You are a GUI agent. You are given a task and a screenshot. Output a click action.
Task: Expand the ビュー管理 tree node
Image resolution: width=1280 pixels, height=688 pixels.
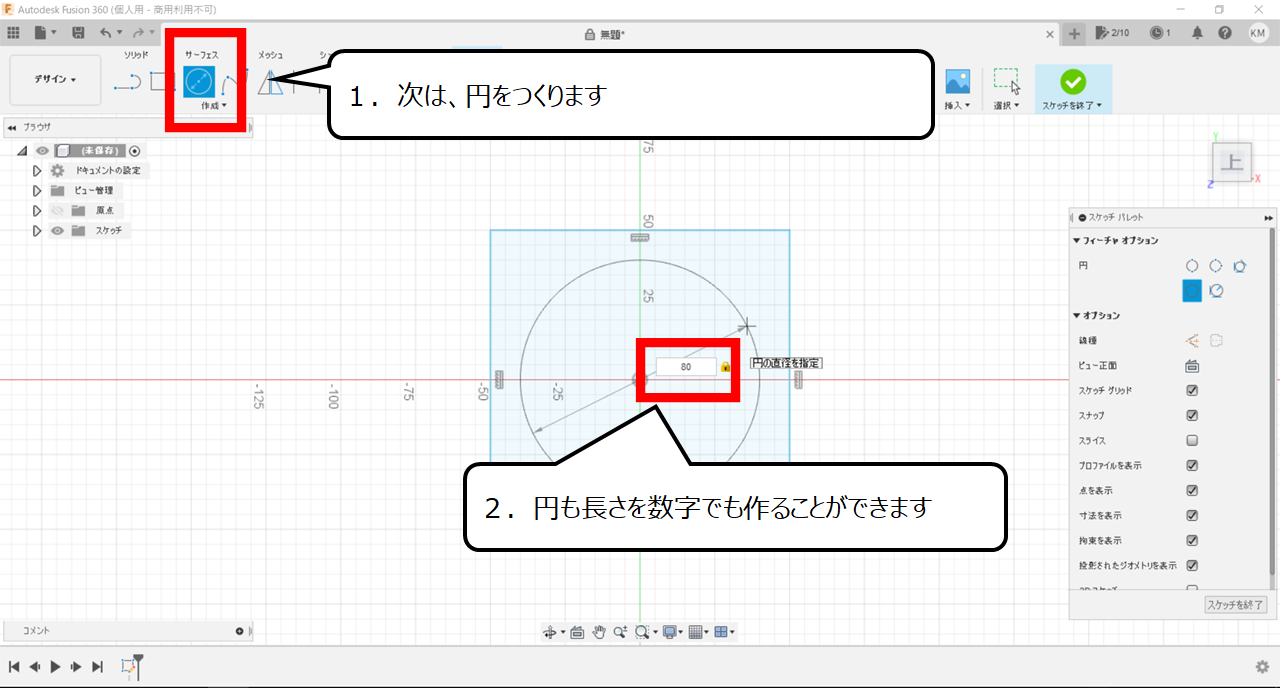point(37,191)
